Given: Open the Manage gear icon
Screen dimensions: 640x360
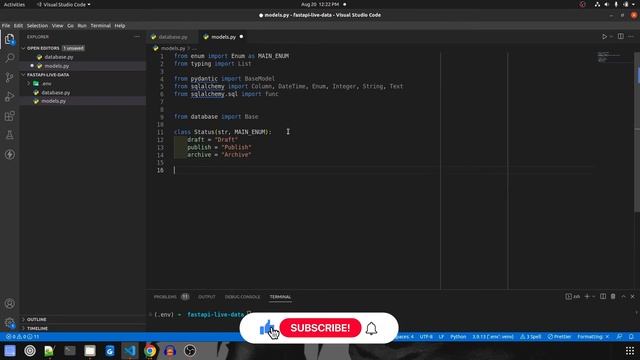Looking at the screenshot, I should [10, 323].
